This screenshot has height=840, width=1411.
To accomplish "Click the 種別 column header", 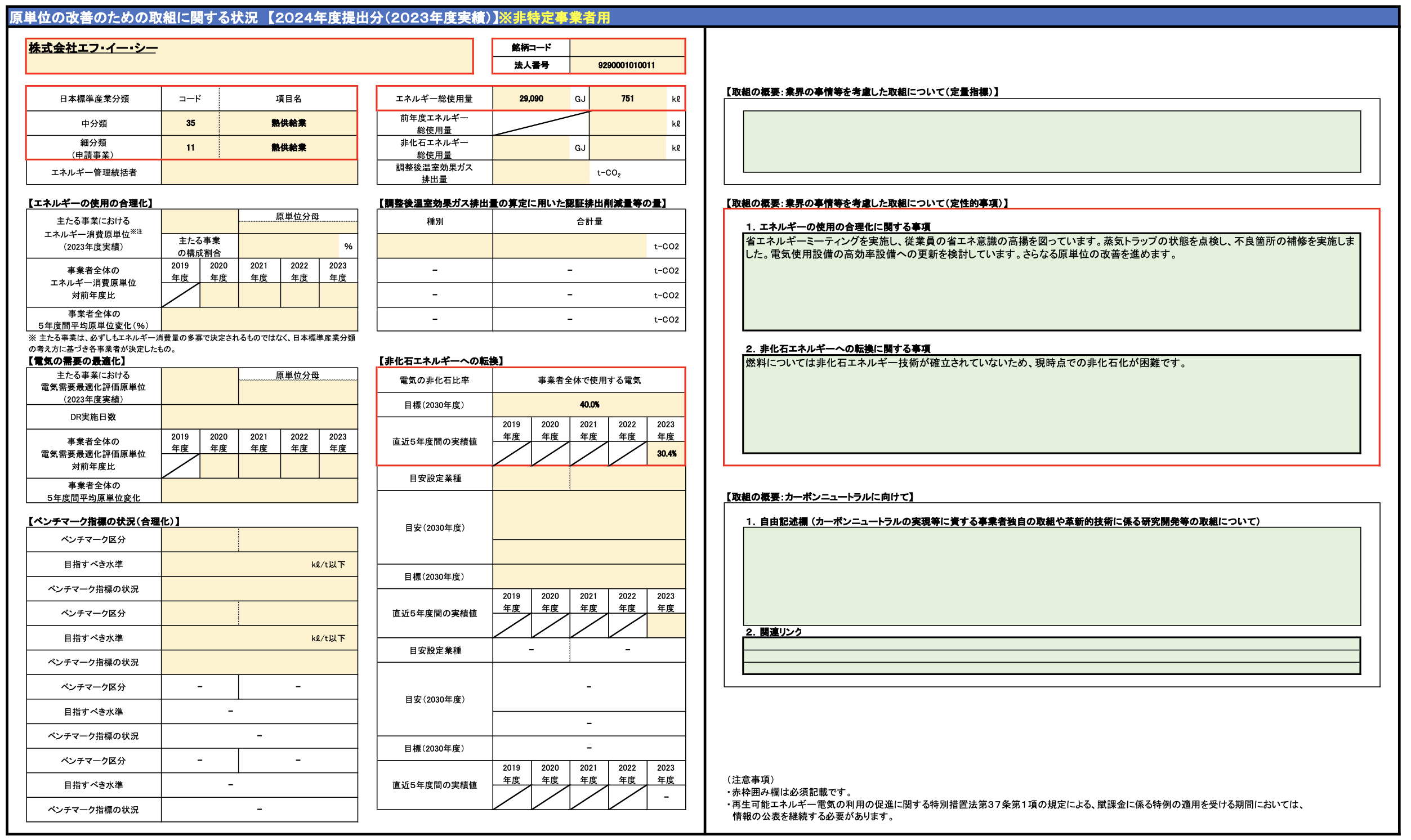I will coord(435,221).
